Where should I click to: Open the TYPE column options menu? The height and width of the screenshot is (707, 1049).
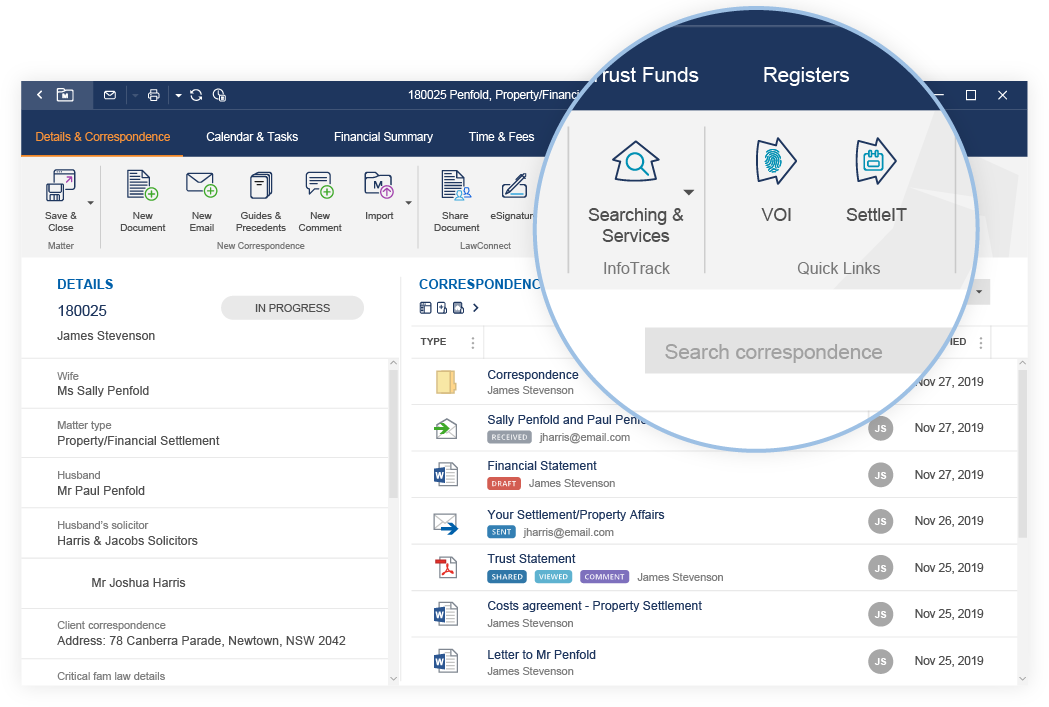pyautogui.click(x=472, y=342)
